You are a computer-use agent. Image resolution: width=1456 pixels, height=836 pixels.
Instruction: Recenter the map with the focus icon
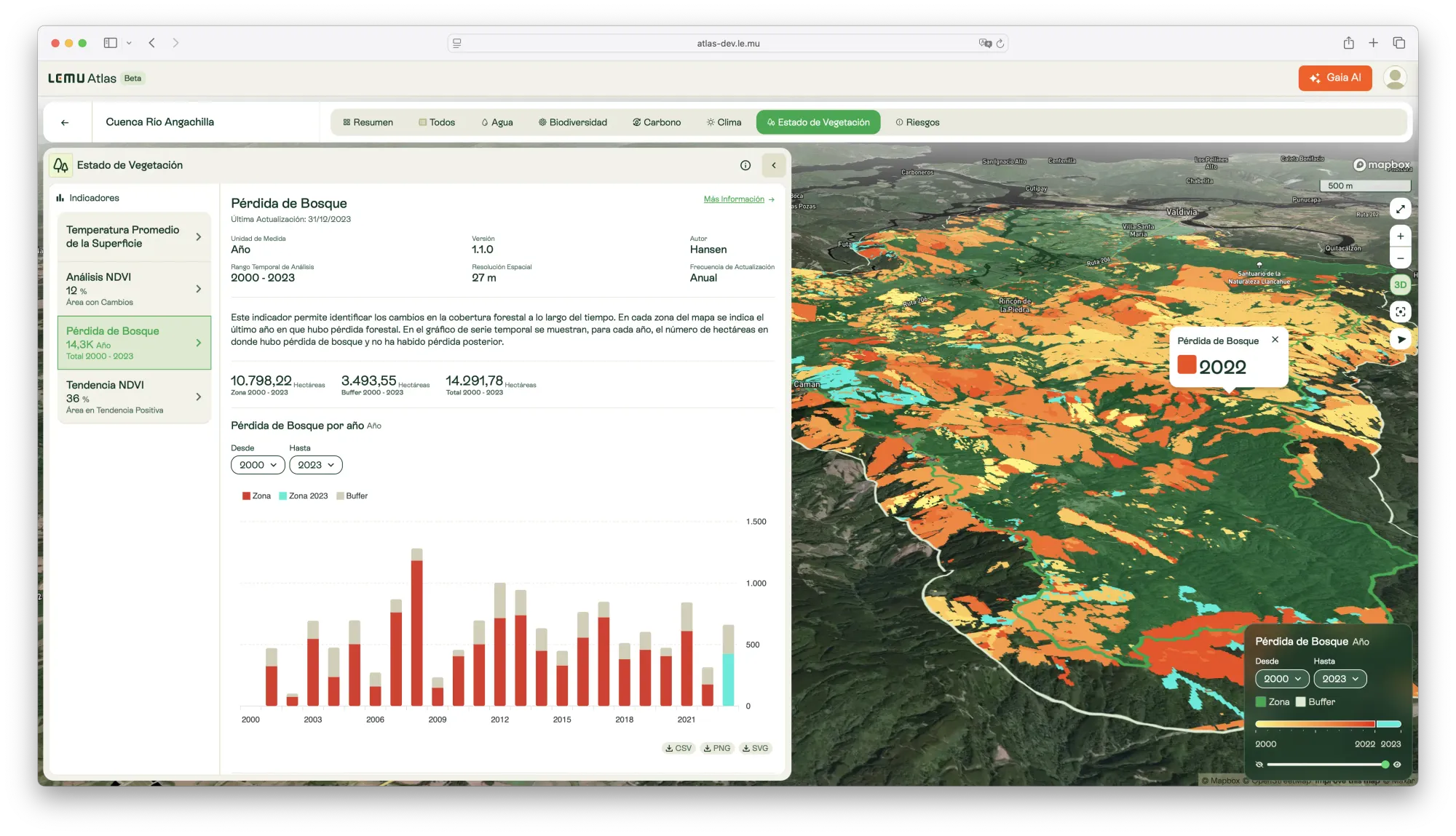[x=1400, y=311]
